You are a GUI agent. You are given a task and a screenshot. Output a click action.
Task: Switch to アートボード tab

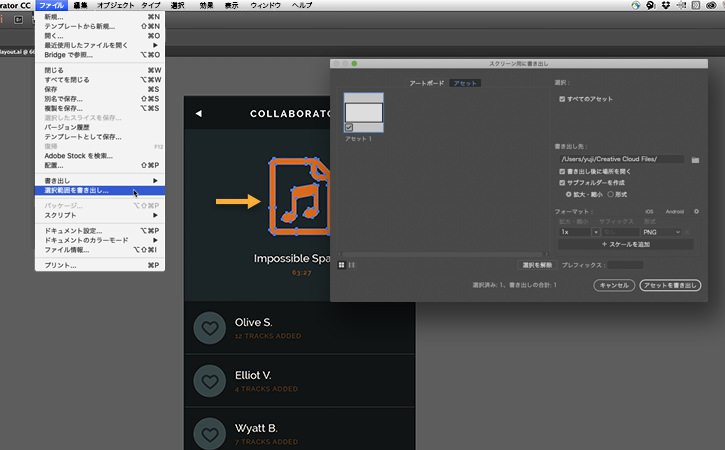[426, 83]
